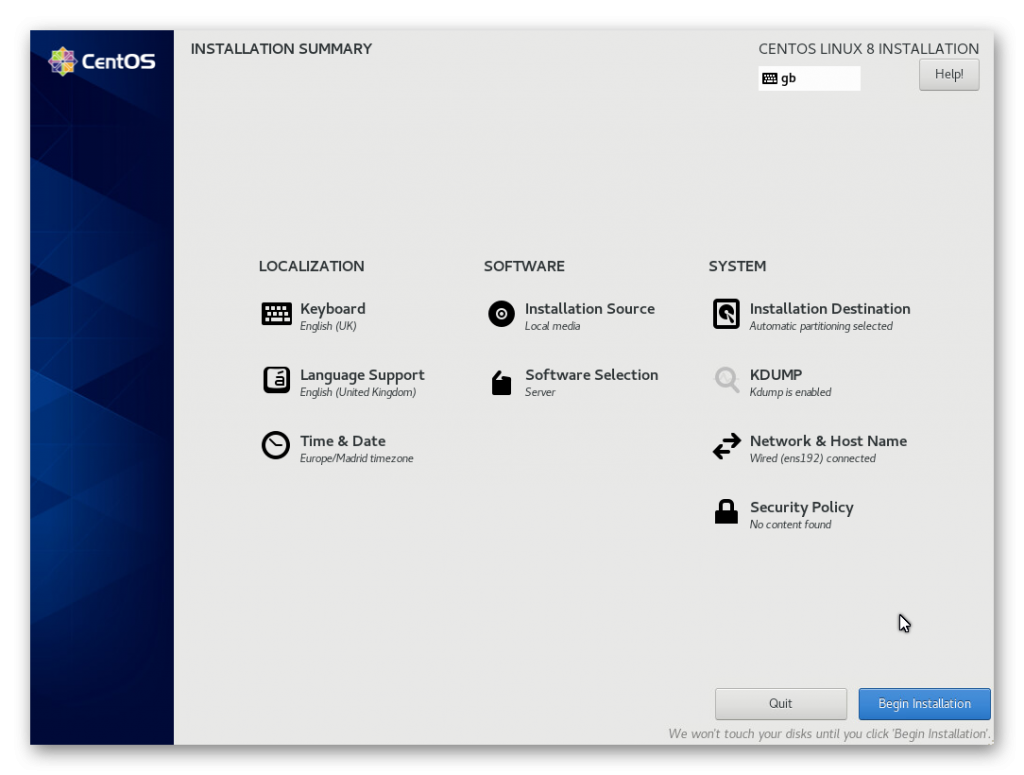Click the Begin Installation button

[x=924, y=704]
